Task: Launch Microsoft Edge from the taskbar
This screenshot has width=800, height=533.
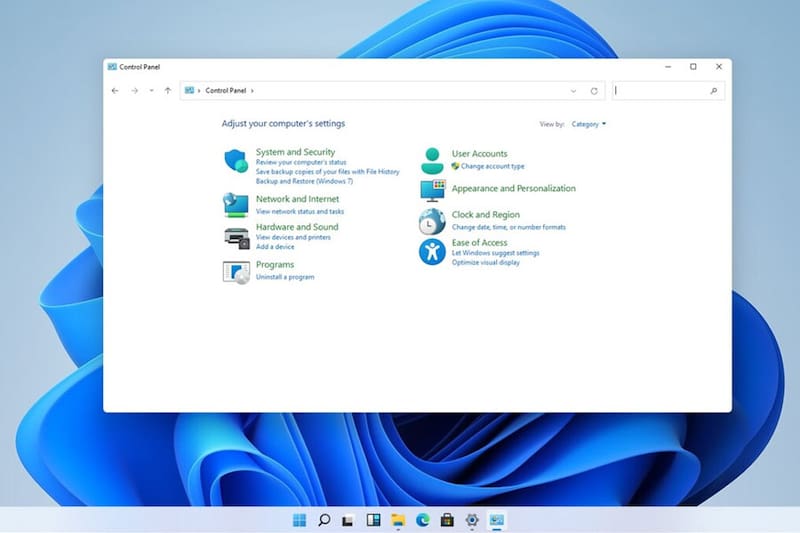Action: tap(422, 520)
